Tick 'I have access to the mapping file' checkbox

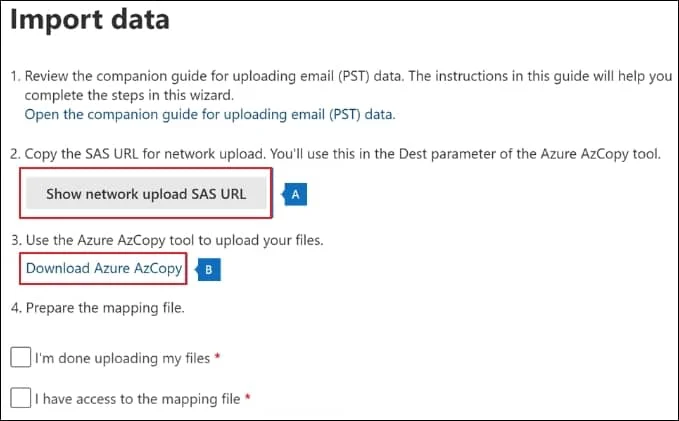point(20,398)
